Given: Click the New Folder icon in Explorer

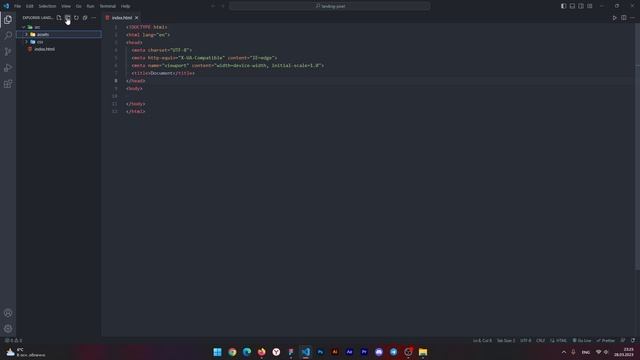Looking at the screenshot, I should click(68, 18).
